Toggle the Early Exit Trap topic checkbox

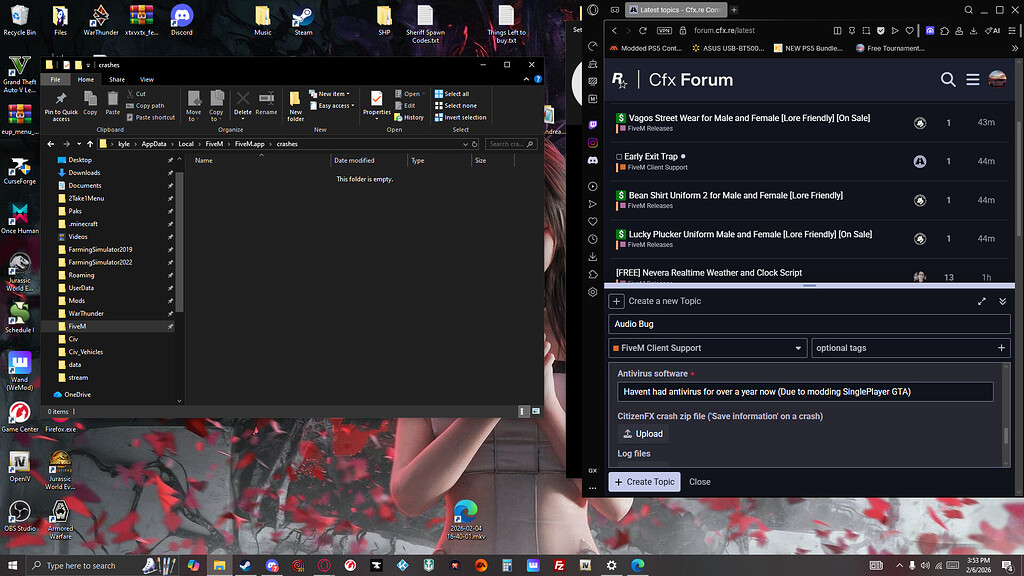tap(618, 157)
